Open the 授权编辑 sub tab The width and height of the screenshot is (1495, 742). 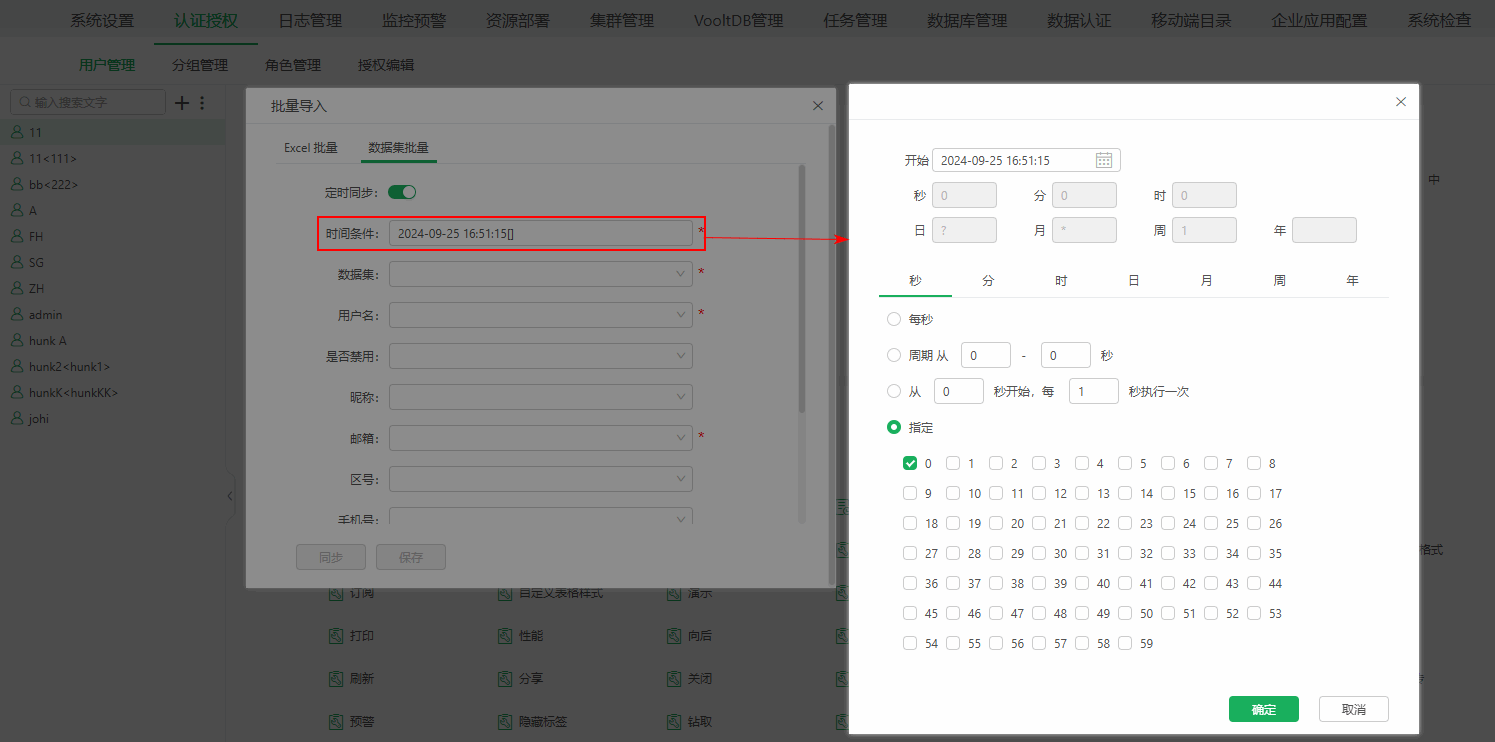tap(386, 65)
